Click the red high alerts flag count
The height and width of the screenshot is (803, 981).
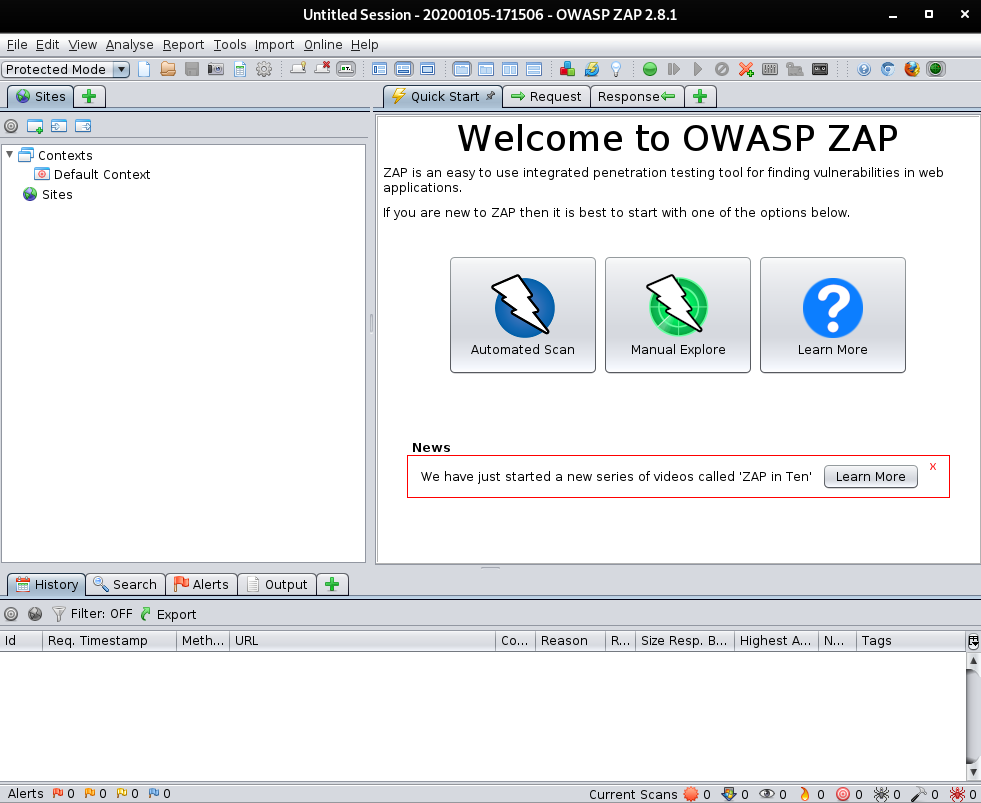pyautogui.click(x=63, y=794)
